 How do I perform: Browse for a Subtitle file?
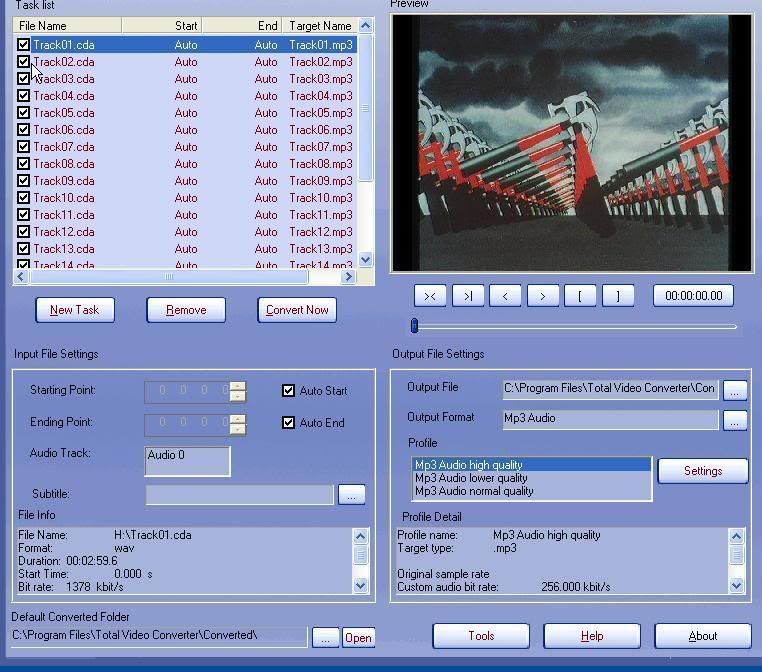[351, 495]
